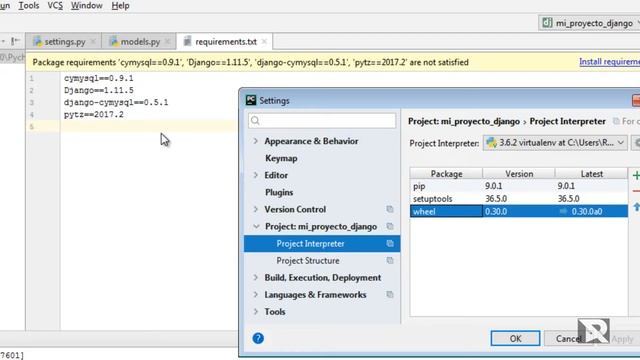This screenshot has height=360, width=640.
Task: Click the search magnifier icon in Settings
Action: click(x=256, y=120)
